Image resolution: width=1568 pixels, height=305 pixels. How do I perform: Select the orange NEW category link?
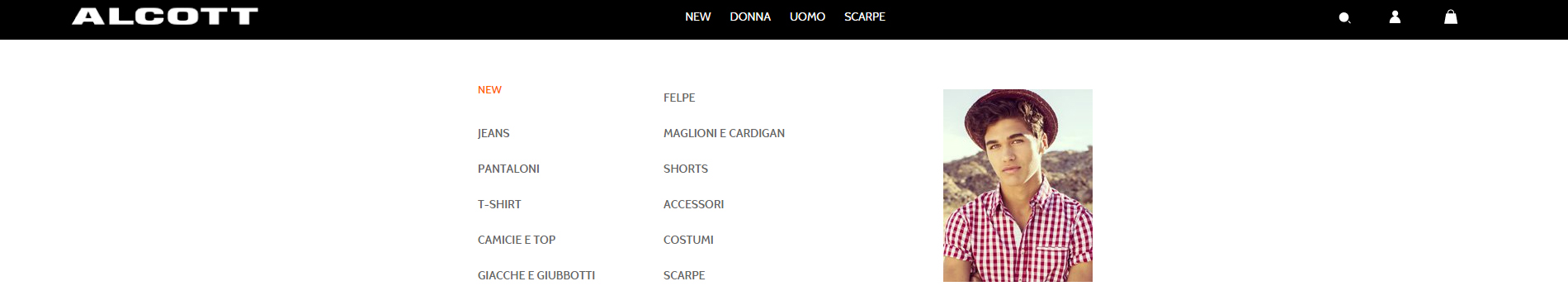click(489, 90)
